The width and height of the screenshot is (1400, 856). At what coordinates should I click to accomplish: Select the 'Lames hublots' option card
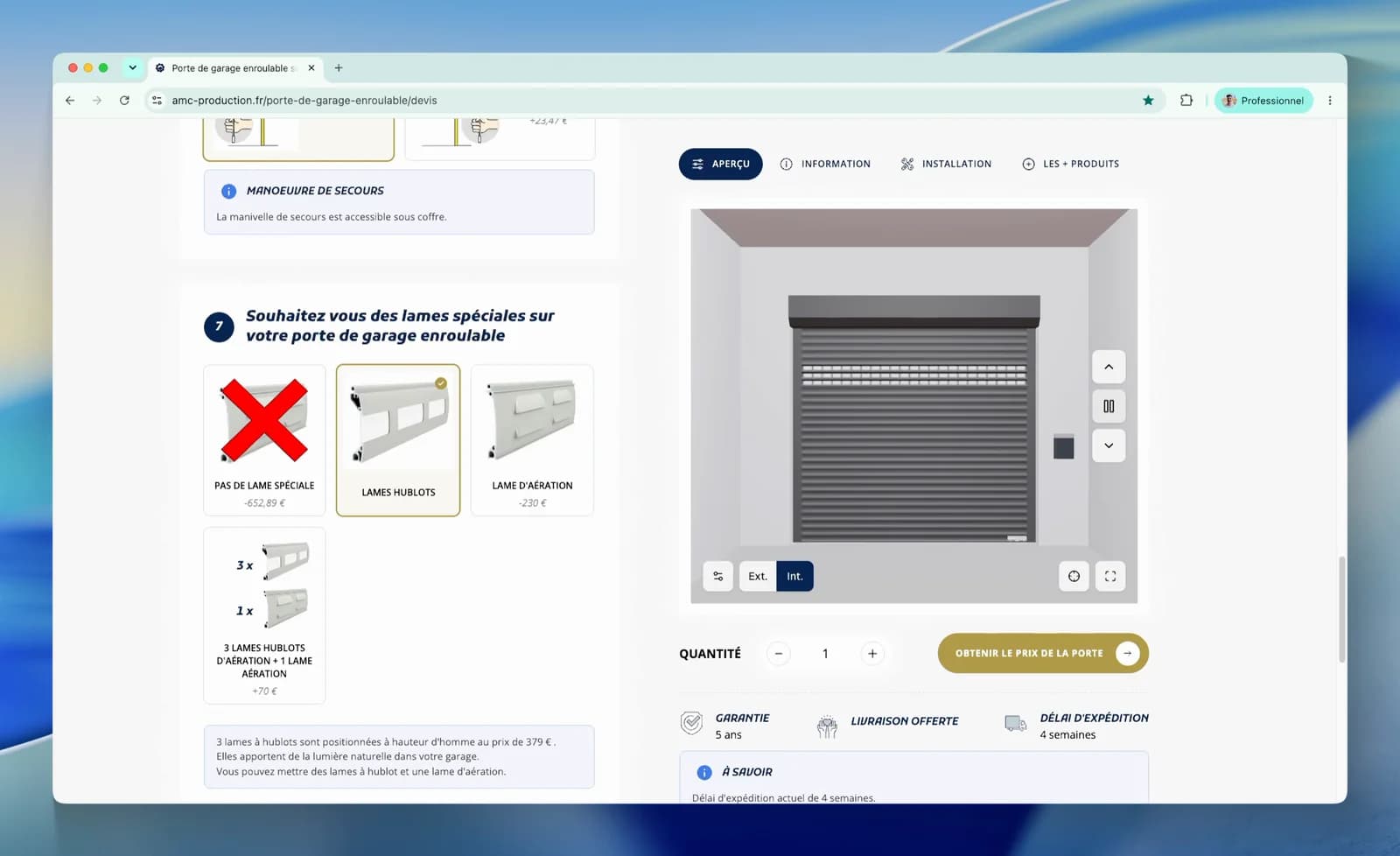tap(398, 440)
